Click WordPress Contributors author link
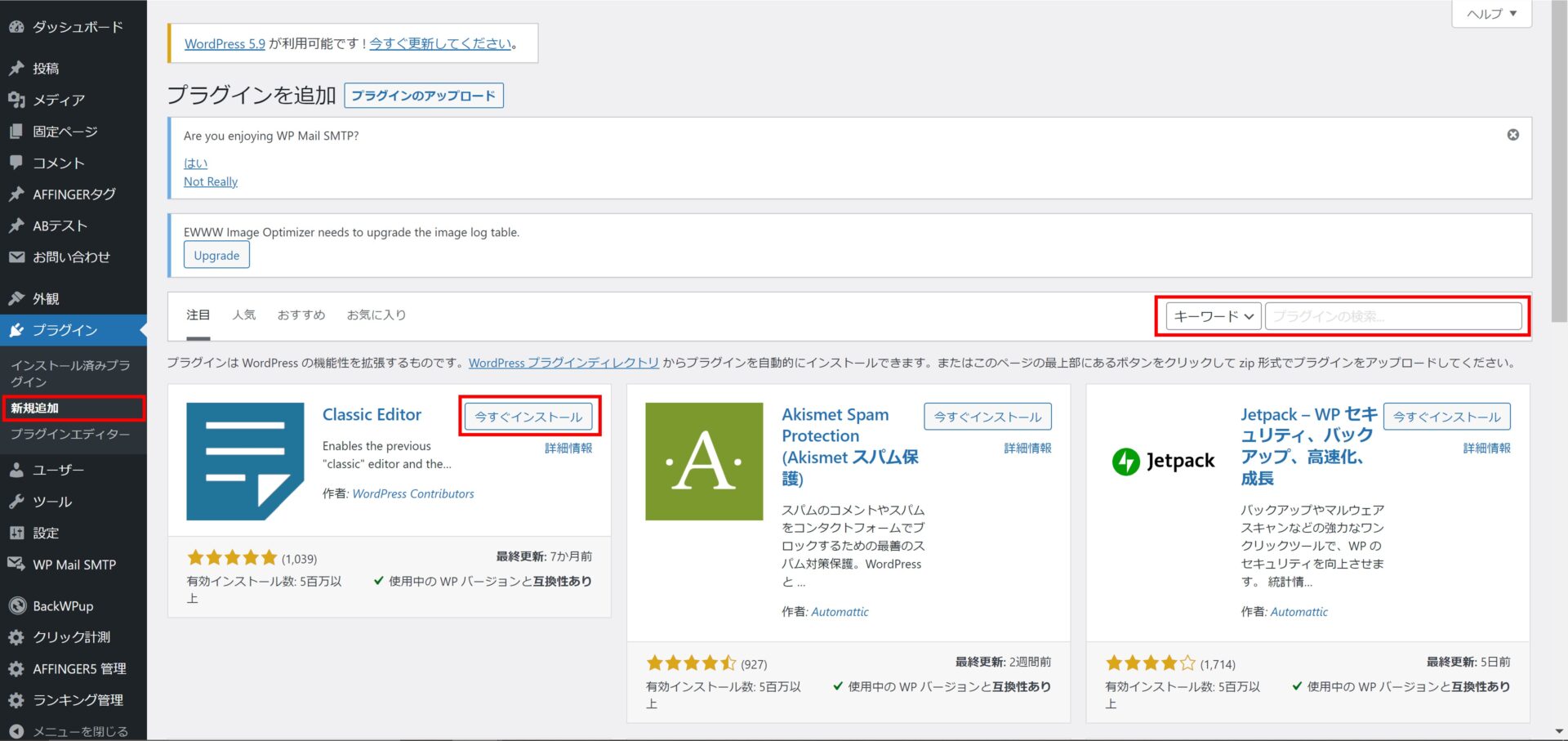 [413, 493]
